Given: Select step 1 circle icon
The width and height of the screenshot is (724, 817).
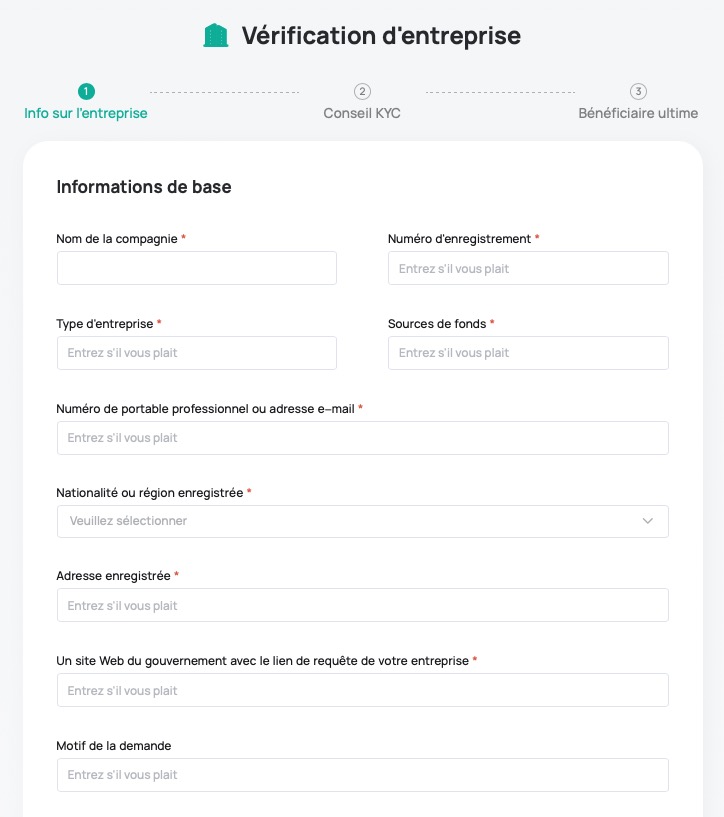Looking at the screenshot, I should click(86, 92).
